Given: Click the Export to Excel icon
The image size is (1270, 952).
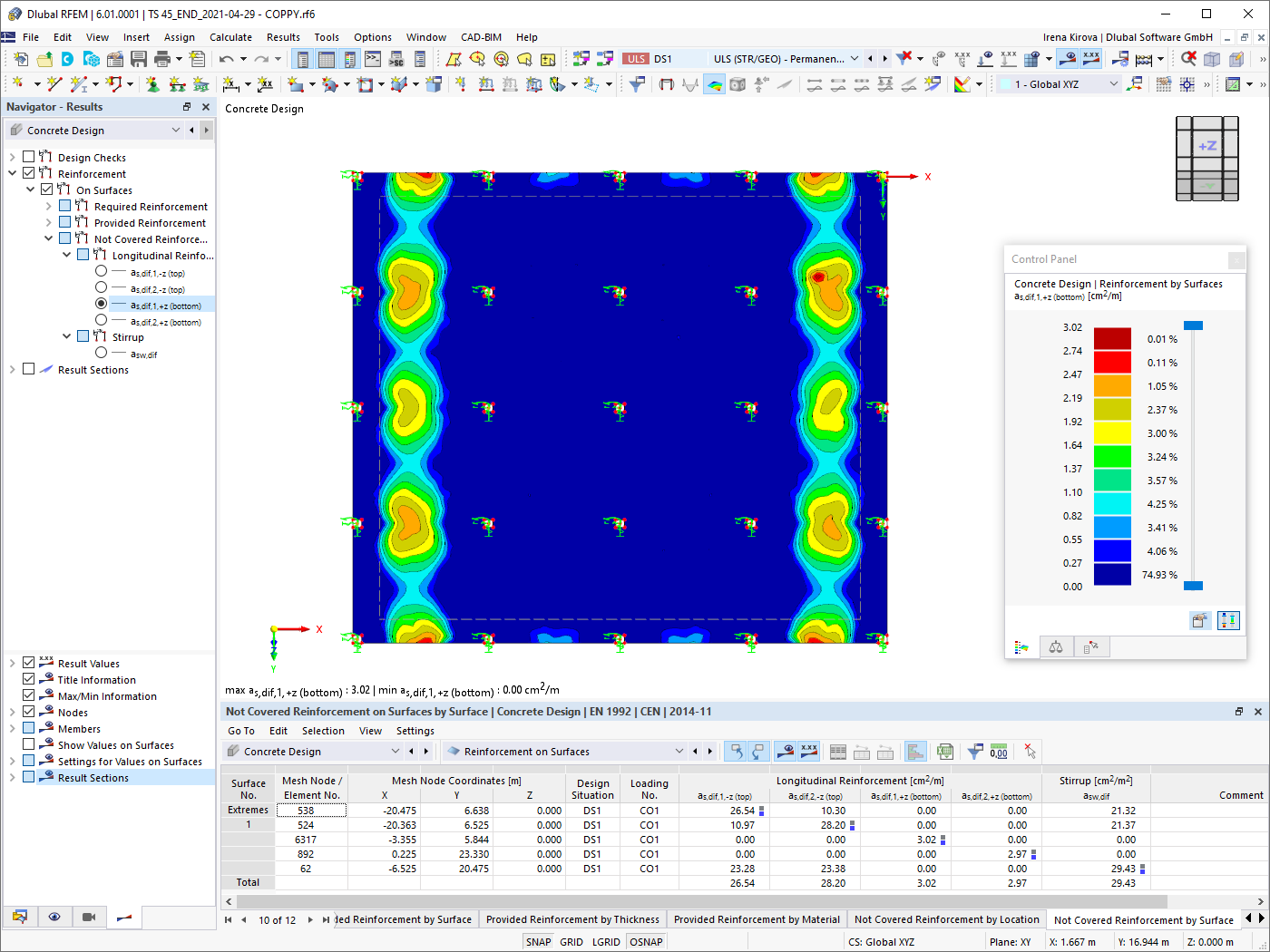Looking at the screenshot, I should tap(945, 752).
